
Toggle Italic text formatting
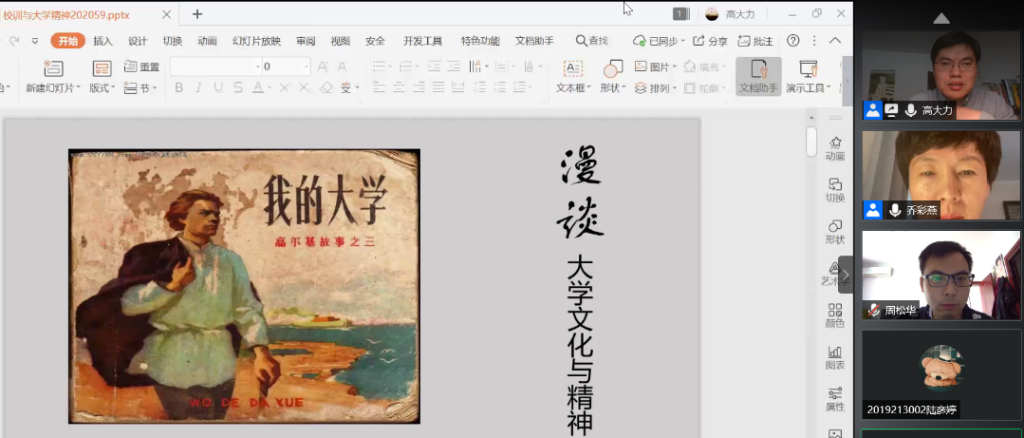pos(199,88)
